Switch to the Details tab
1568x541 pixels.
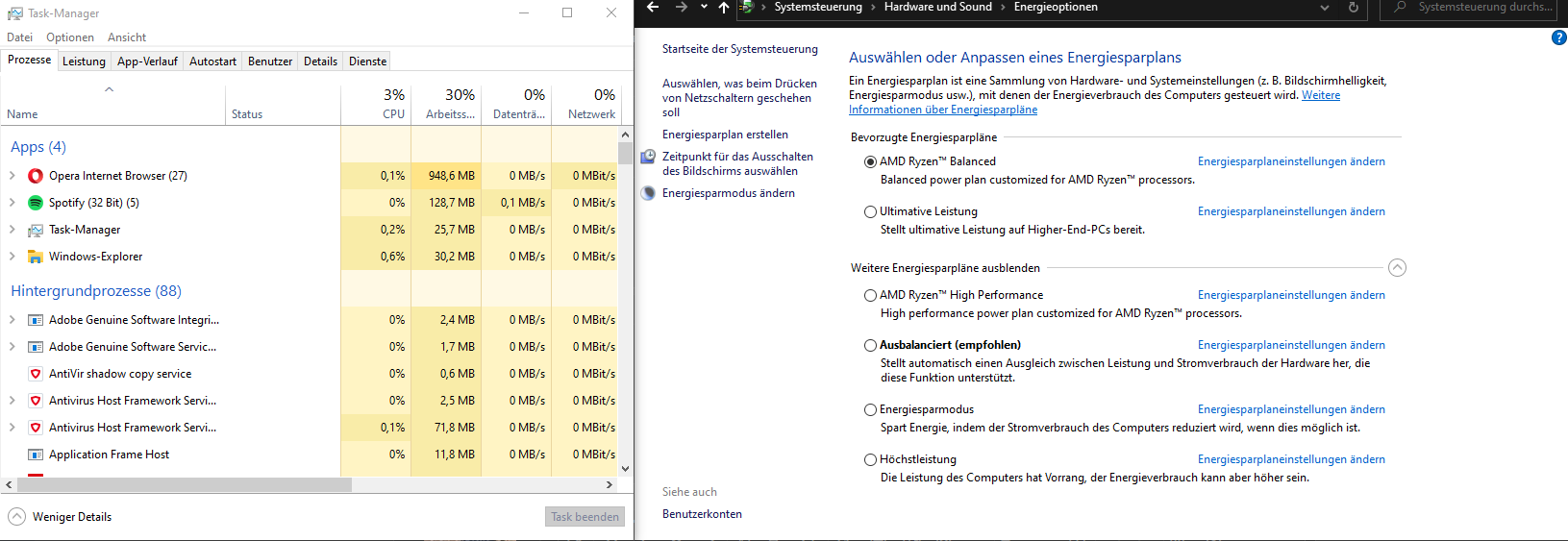[320, 61]
